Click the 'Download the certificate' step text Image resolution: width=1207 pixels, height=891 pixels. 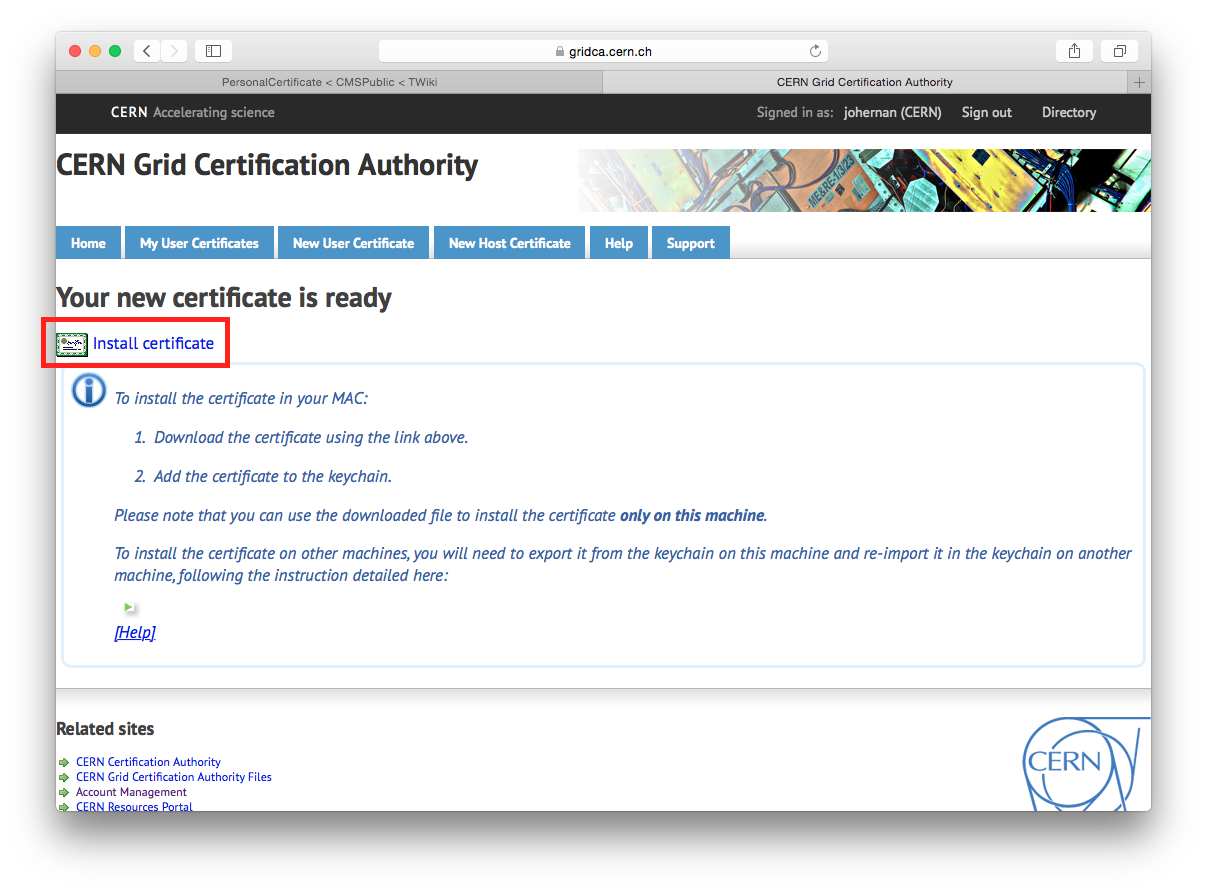point(311,437)
